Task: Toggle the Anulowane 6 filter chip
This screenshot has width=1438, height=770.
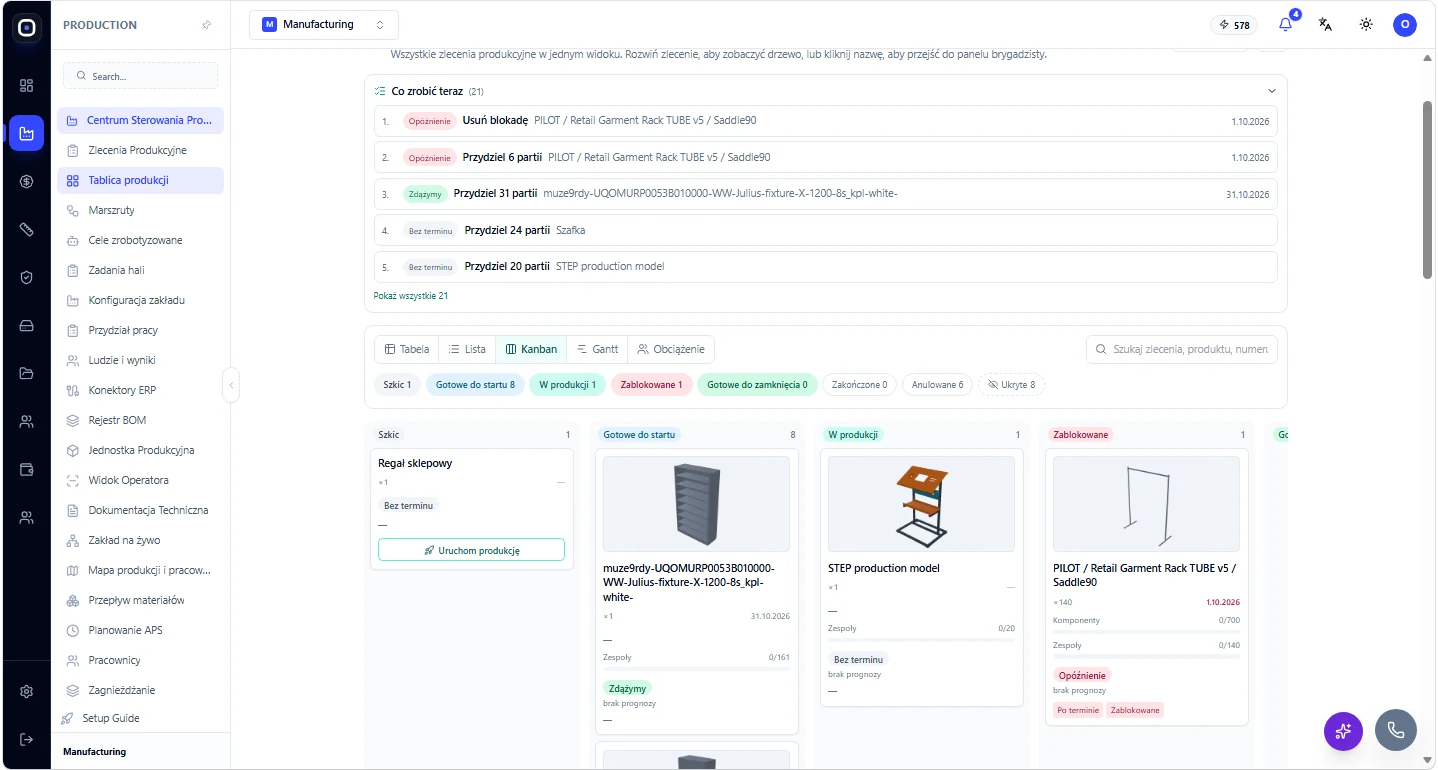Action: 937,384
